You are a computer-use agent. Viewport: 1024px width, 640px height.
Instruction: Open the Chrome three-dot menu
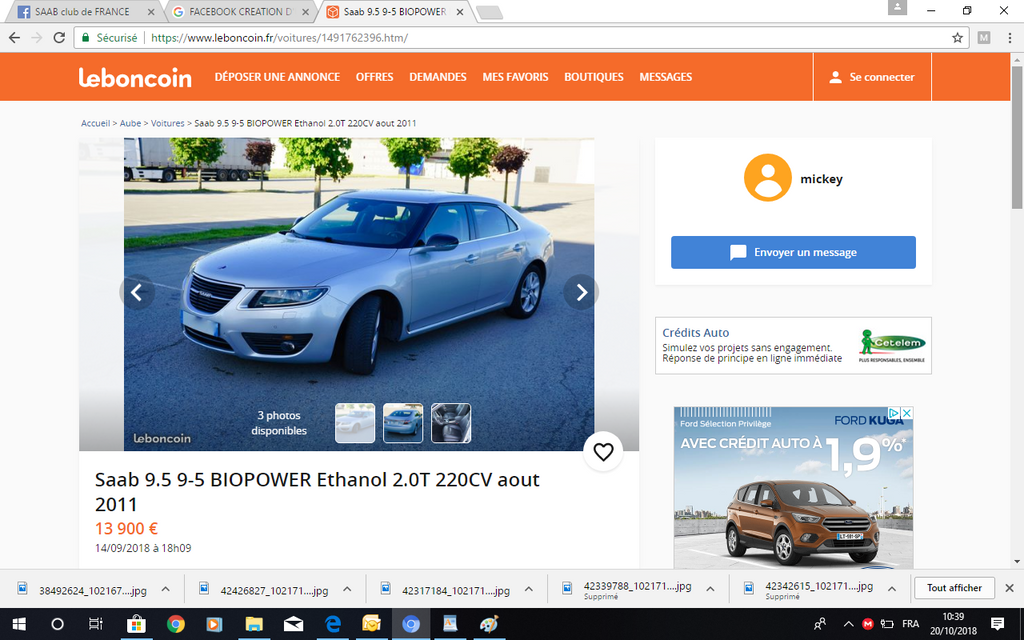[x=1009, y=38]
